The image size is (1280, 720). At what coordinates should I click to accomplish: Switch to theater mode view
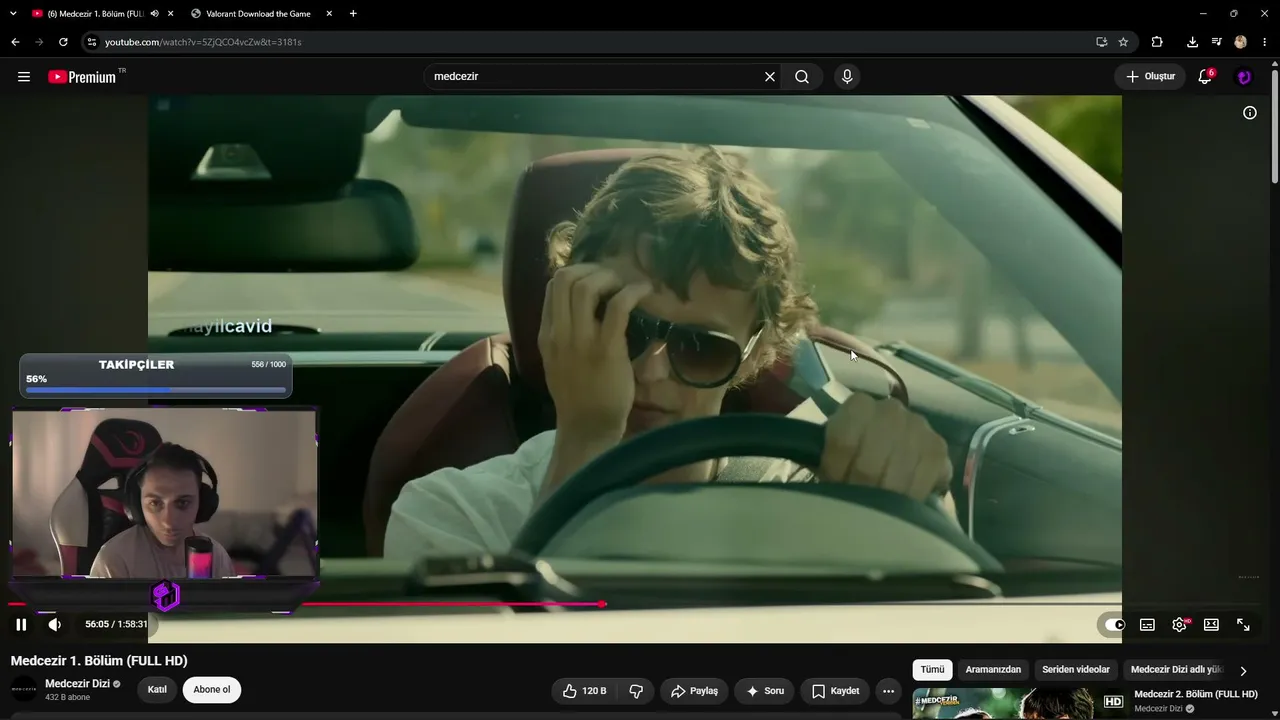click(1211, 625)
